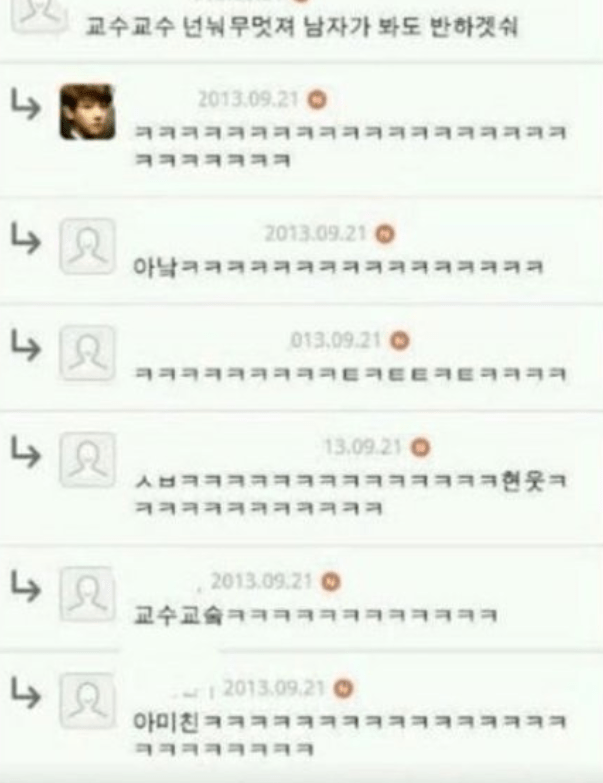Screen dimensions: 603x783
Task: Click the 2013.09.21 date on the 교수교숰 reply
Action: coord(262,581)
